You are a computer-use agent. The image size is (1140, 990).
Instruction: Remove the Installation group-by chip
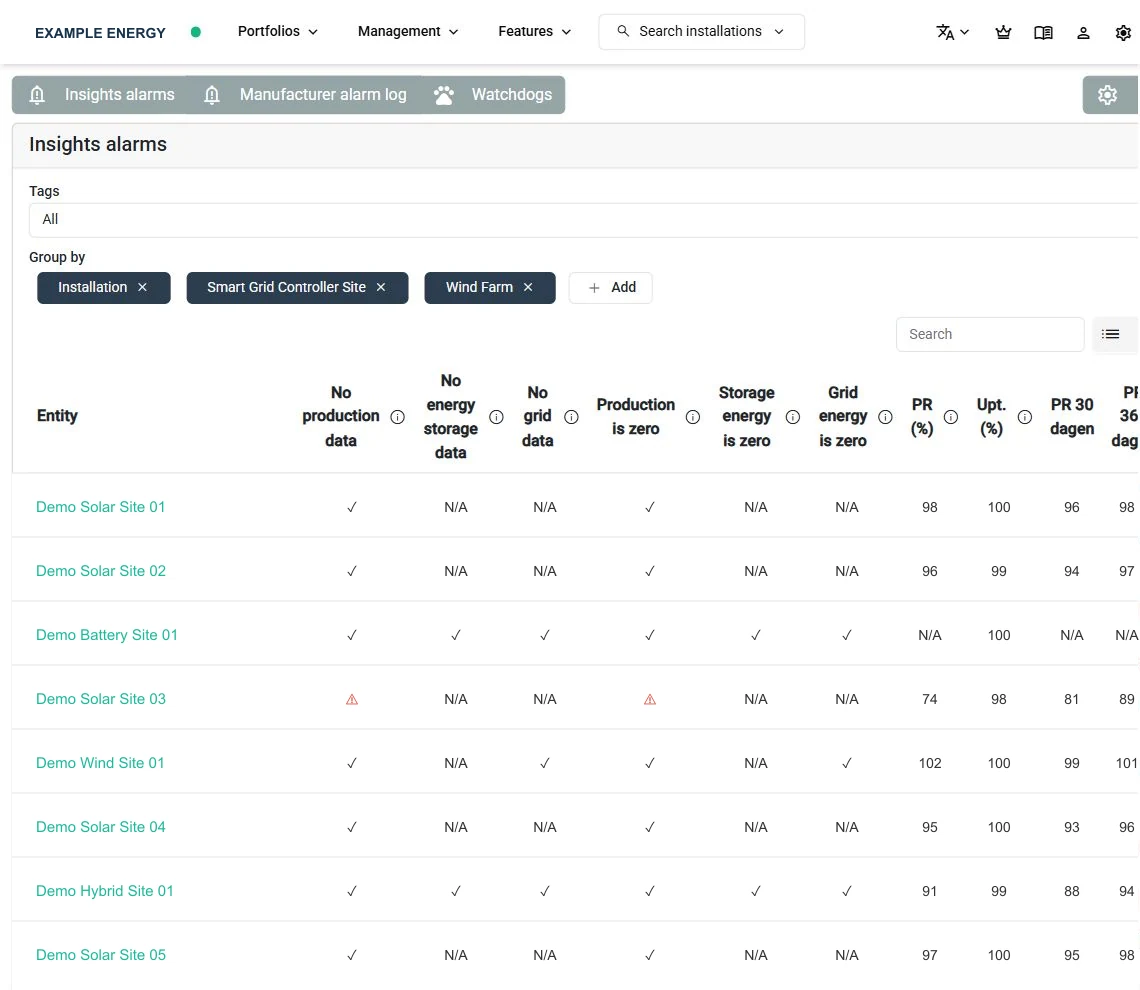[142, 287]
